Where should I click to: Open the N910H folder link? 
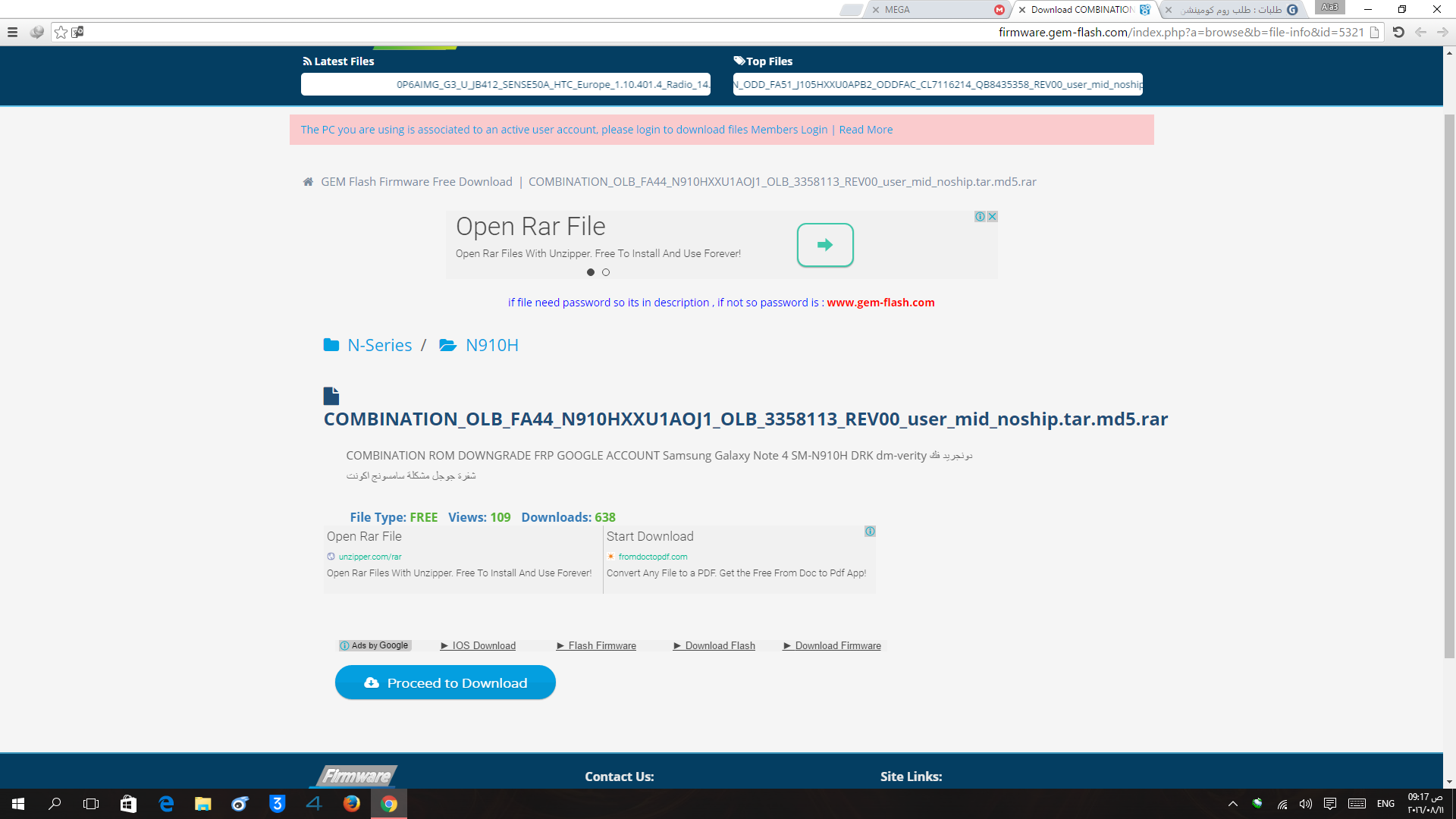point(492,345)
